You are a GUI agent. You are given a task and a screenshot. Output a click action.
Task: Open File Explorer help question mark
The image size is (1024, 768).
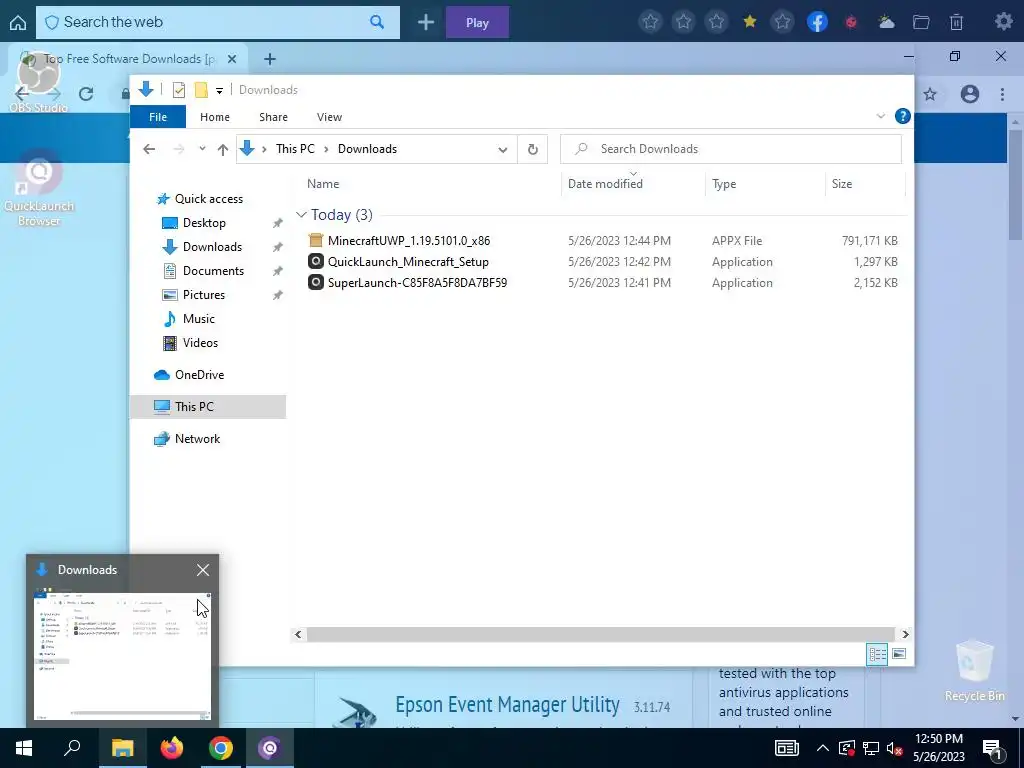(903, 116)
